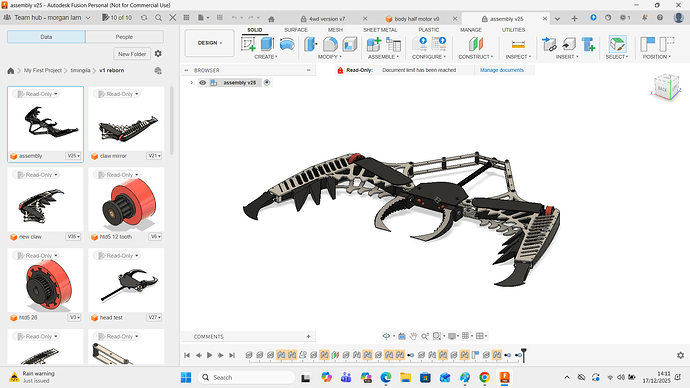690x388 pixels.
Task: Click the Insert McMaster-Carr component icon
Action: 588,44
